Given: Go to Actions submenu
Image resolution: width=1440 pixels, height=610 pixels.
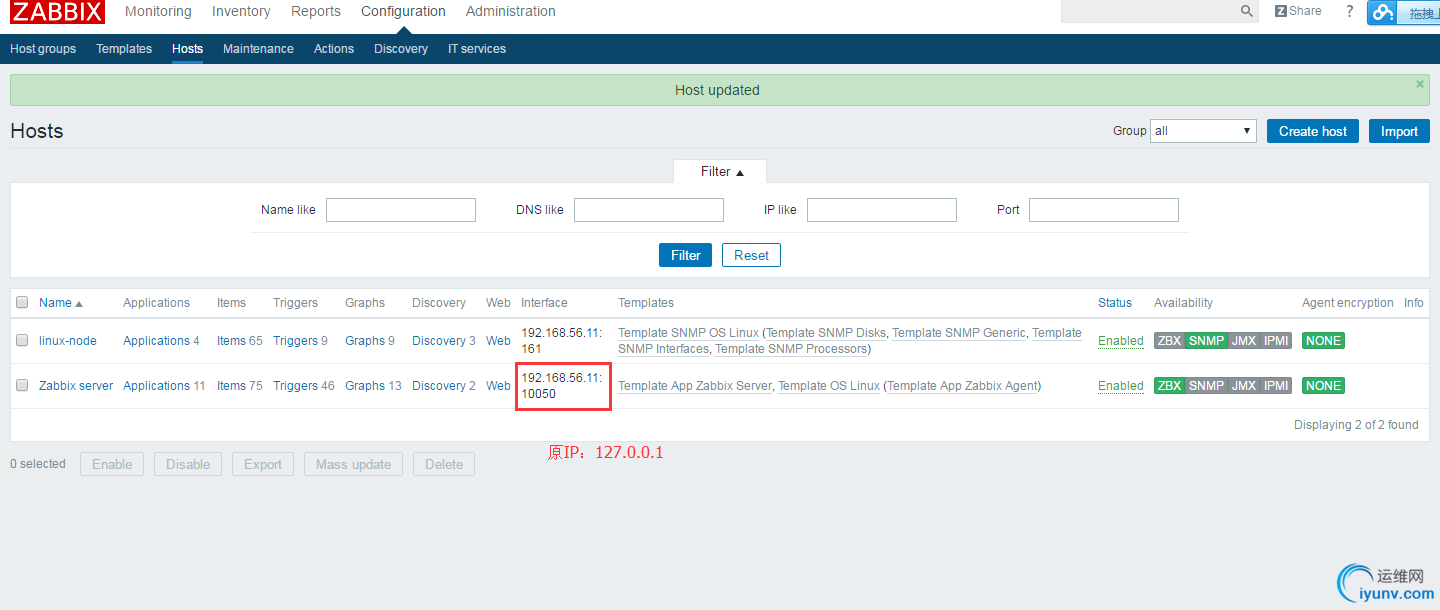Looking at the screenshot, I should (x=334, y=49).
